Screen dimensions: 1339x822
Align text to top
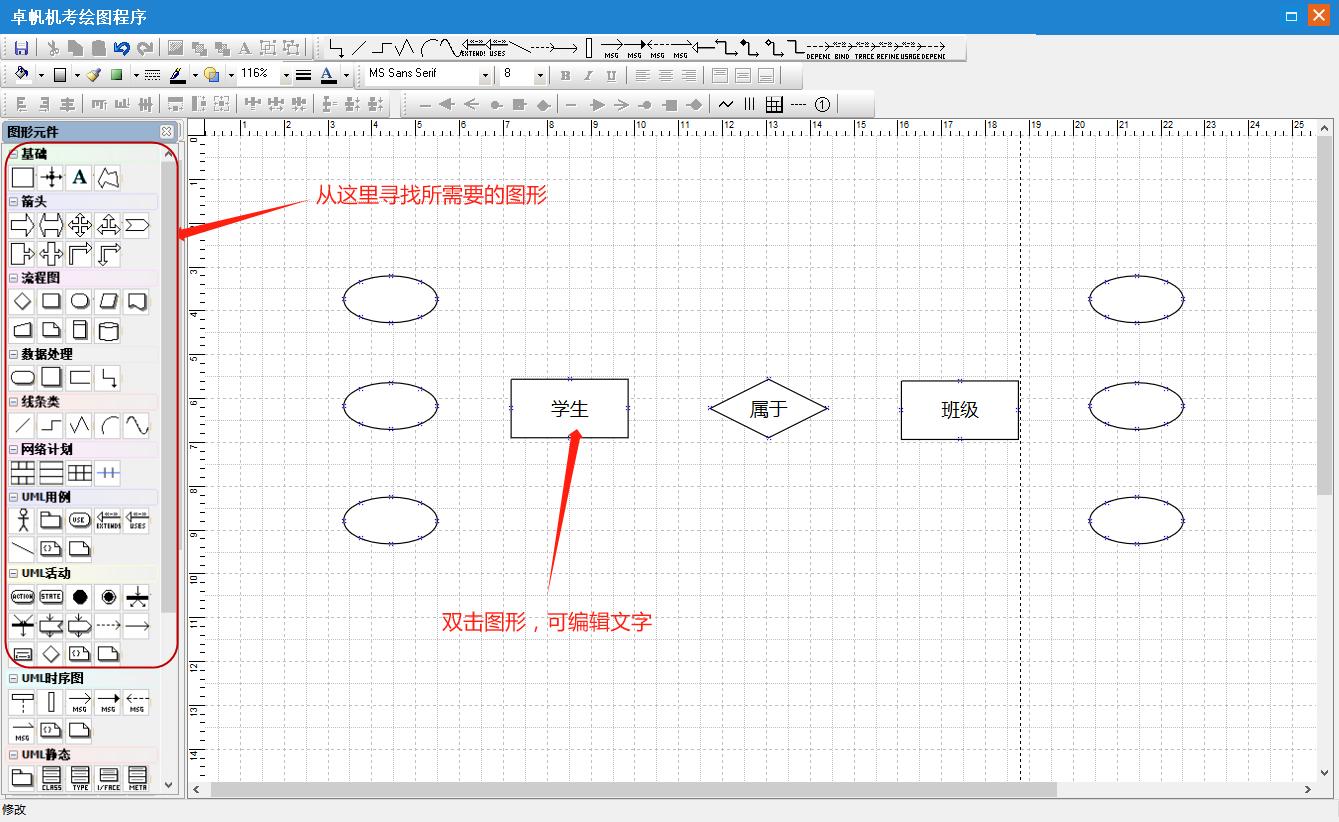pyautogui.click(x=720, y=75)
